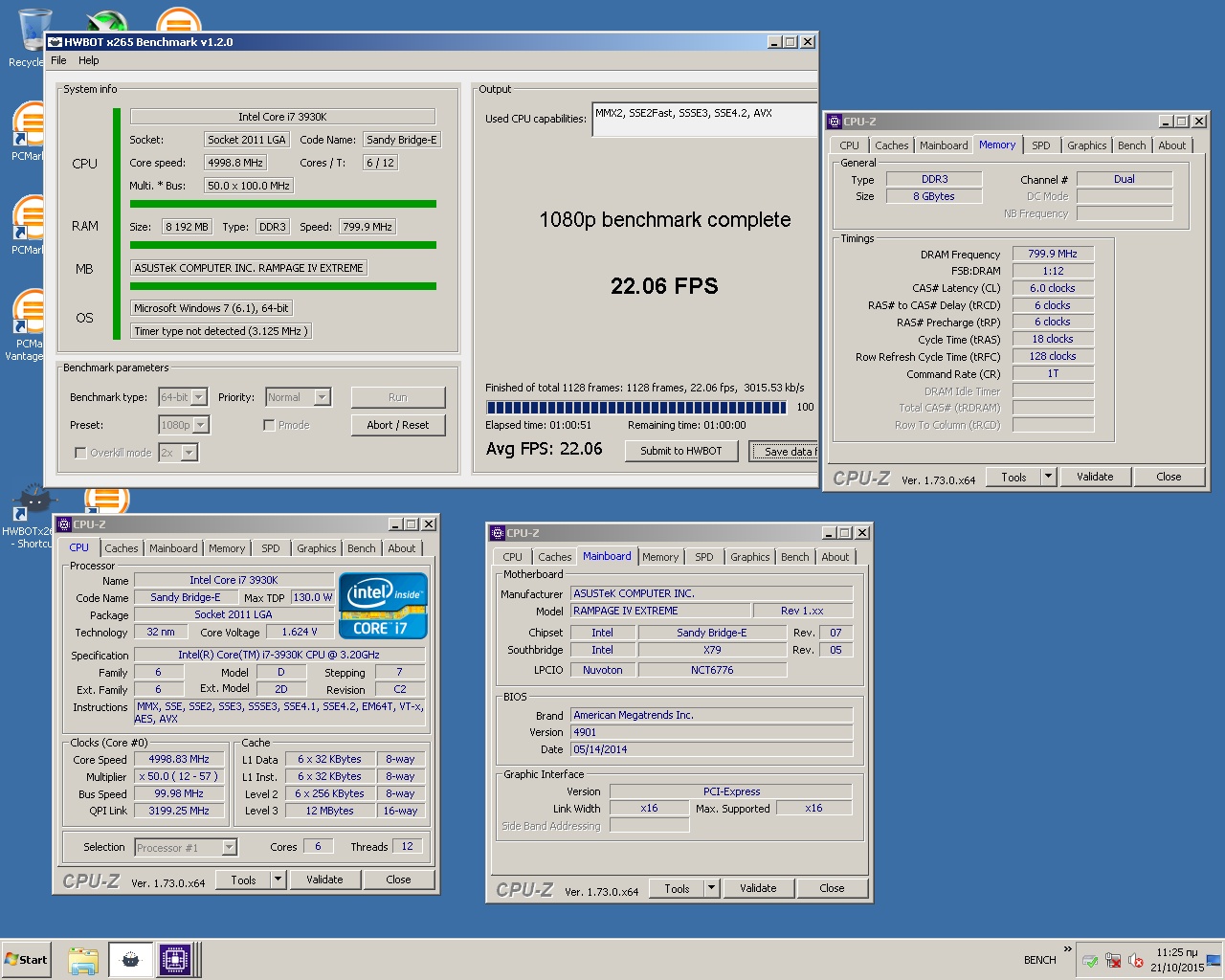Click the Save data button

click(784, 452)
